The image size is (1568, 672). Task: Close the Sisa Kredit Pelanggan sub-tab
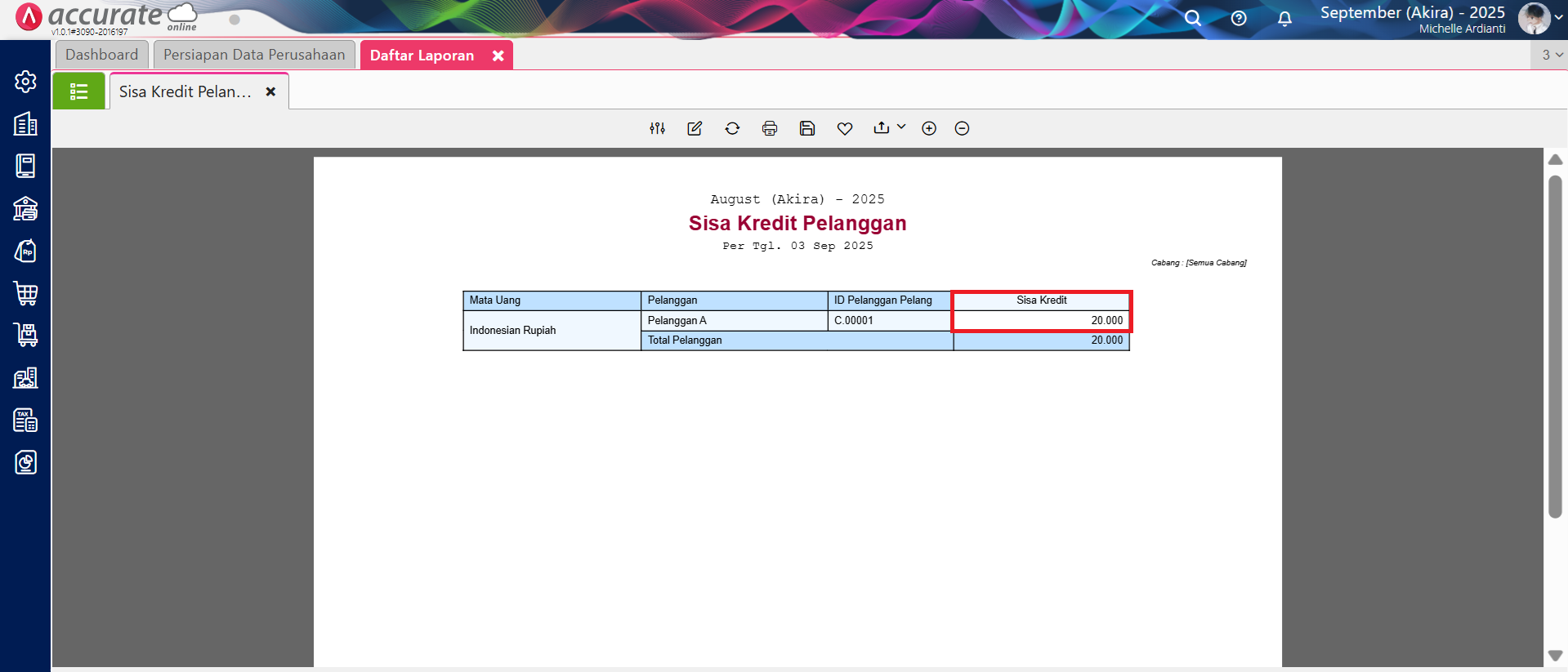[x=270, y=91]
